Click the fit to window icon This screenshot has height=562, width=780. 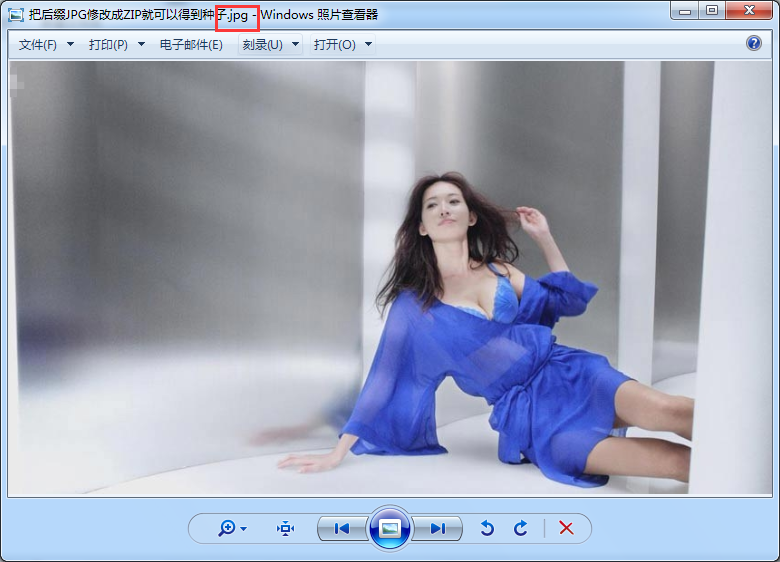[x=286, y=528]
